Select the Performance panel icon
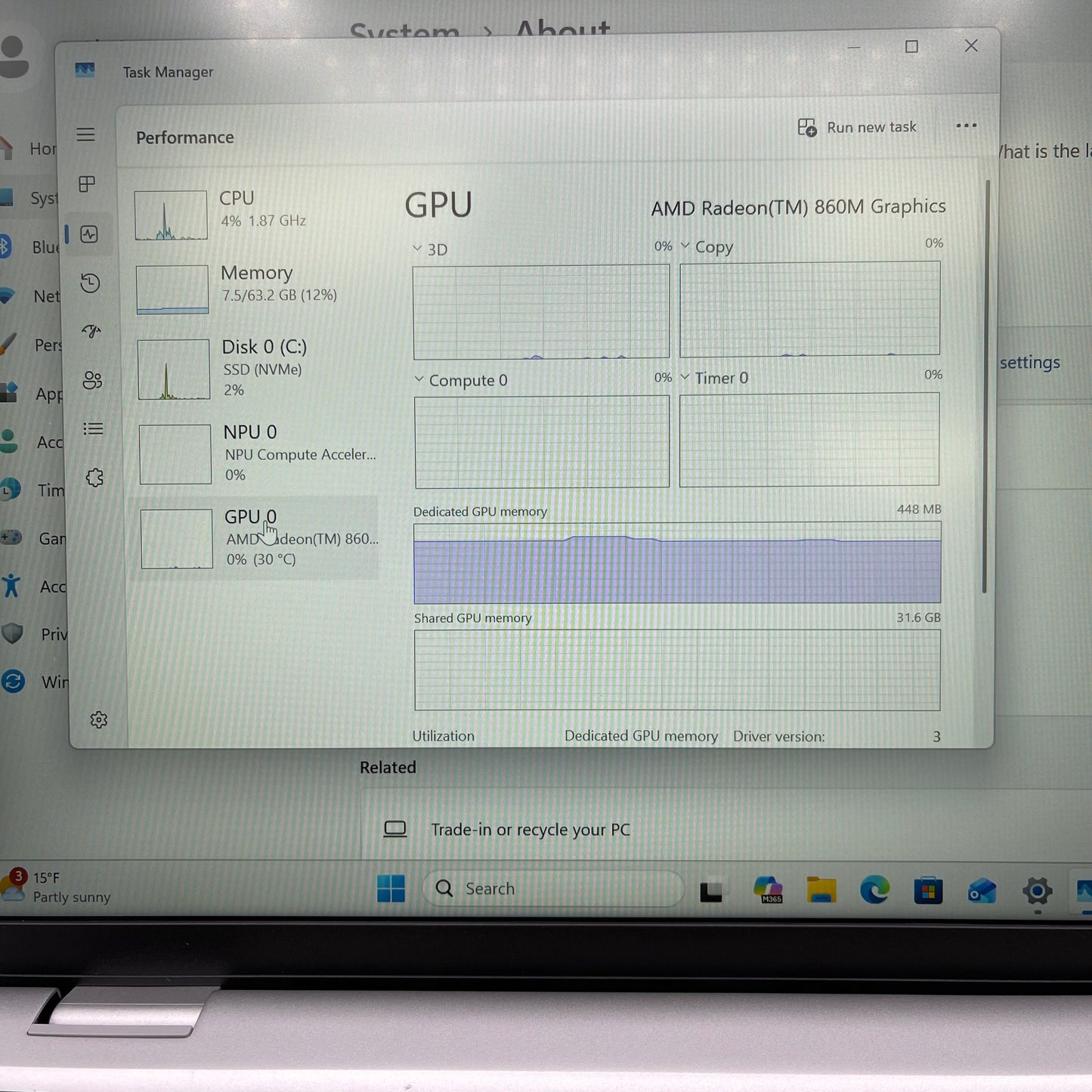 (x=89, y=234)
